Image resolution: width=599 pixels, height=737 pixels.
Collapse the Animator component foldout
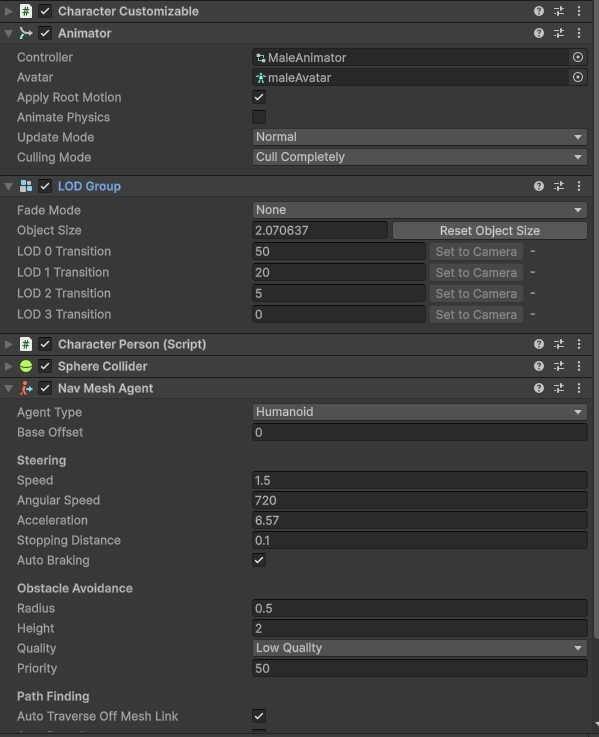coord(8,33)
